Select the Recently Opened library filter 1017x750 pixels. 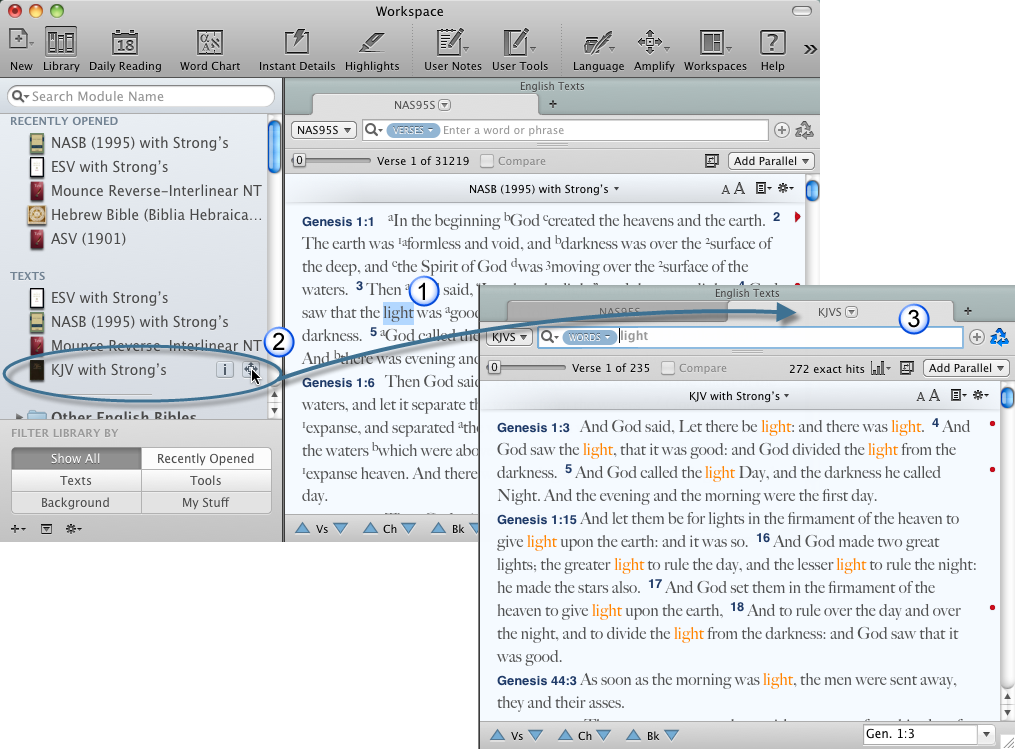(x=205, y=459)
